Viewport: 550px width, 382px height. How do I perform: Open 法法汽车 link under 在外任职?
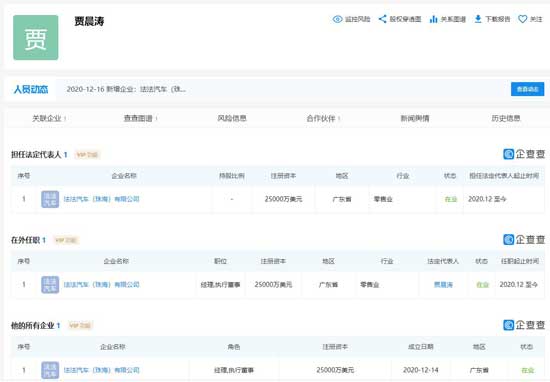[101, 284]
